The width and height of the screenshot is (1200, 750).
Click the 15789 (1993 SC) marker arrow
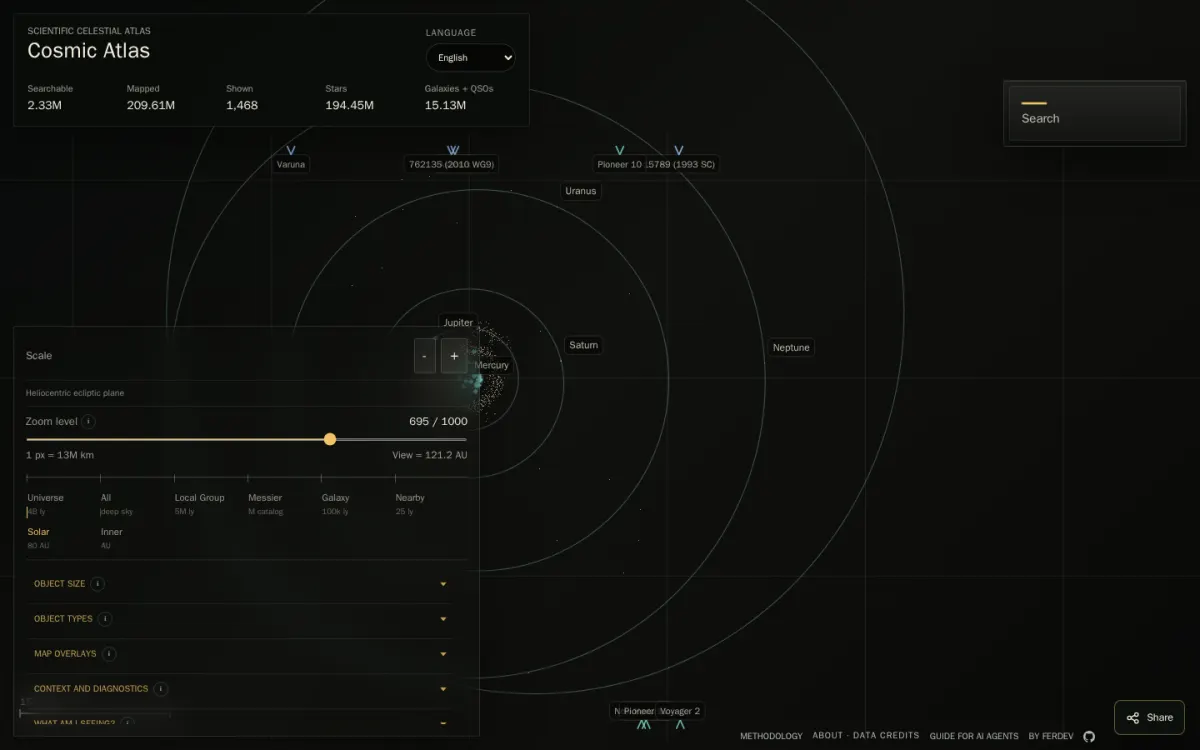point(679,150)
